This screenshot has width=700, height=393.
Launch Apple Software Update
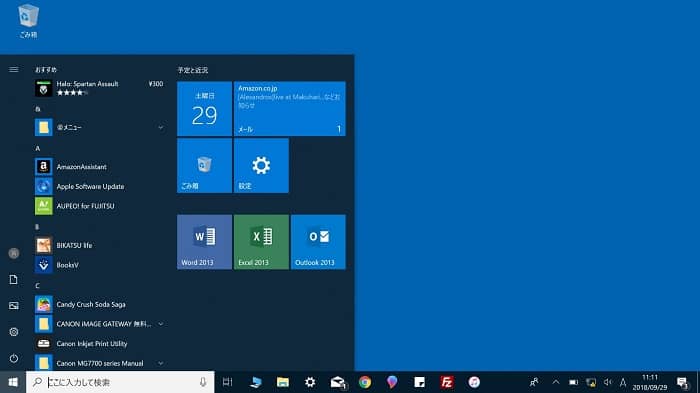pos(100,186)
